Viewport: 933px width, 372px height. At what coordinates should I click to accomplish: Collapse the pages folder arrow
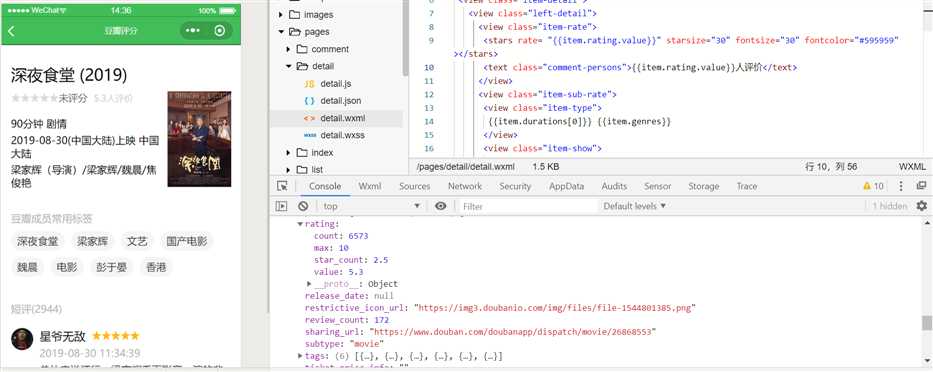coord(280,32)
